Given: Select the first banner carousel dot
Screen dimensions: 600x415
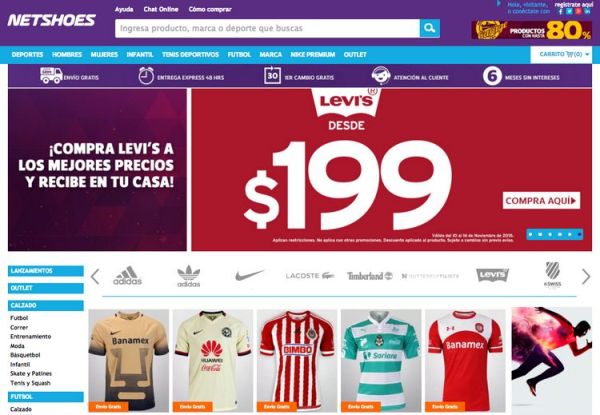Looking at the screenshot, I should pos(531,234).
